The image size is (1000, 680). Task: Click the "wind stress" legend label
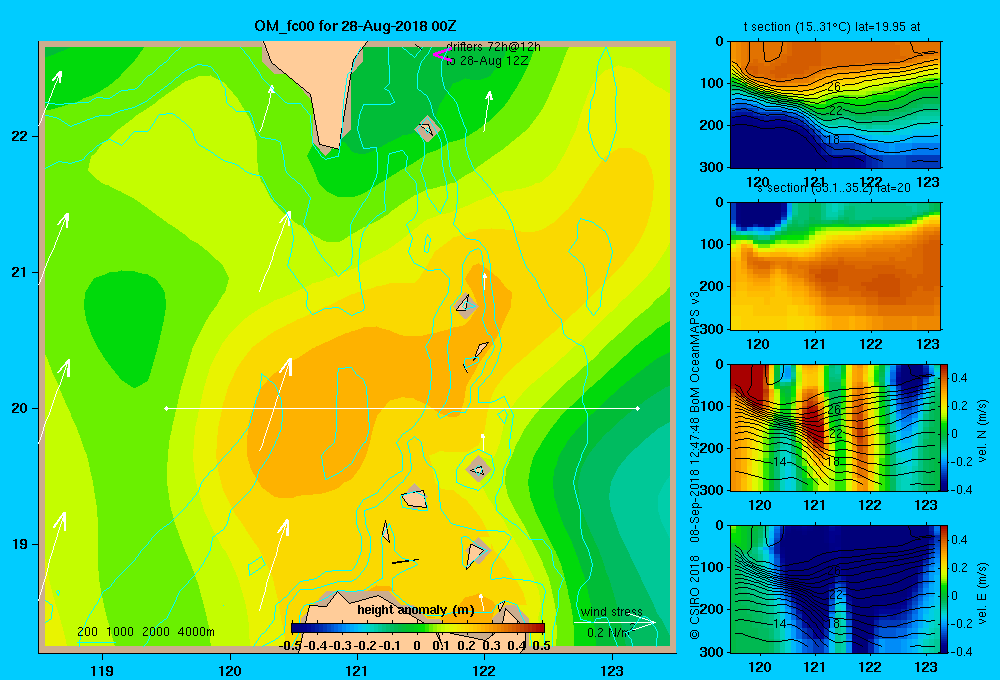click(612, 611)
